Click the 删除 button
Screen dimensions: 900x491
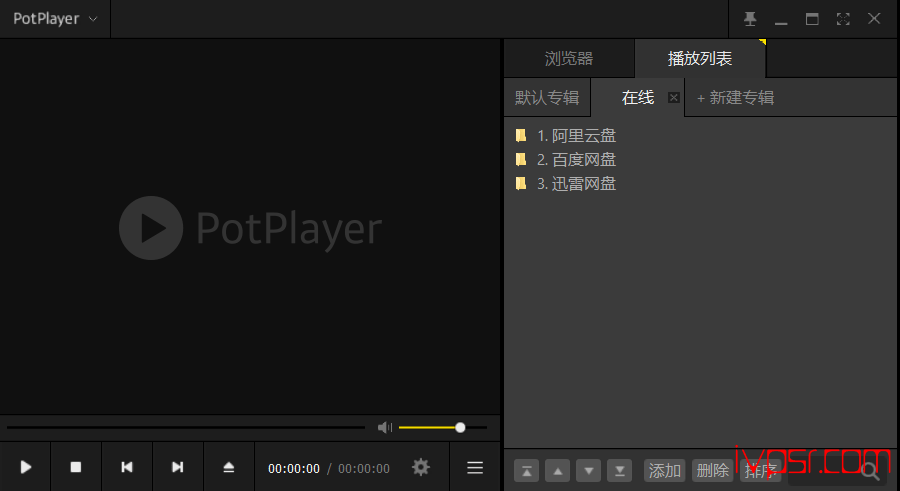click(712, 471)
